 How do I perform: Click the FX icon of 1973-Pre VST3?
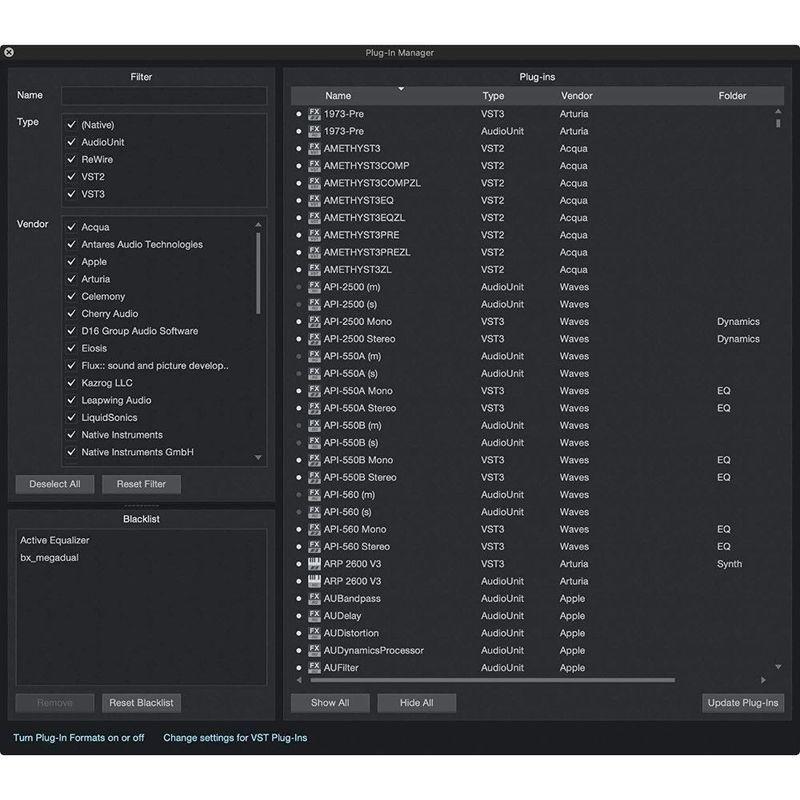click(x=314, y=114)
